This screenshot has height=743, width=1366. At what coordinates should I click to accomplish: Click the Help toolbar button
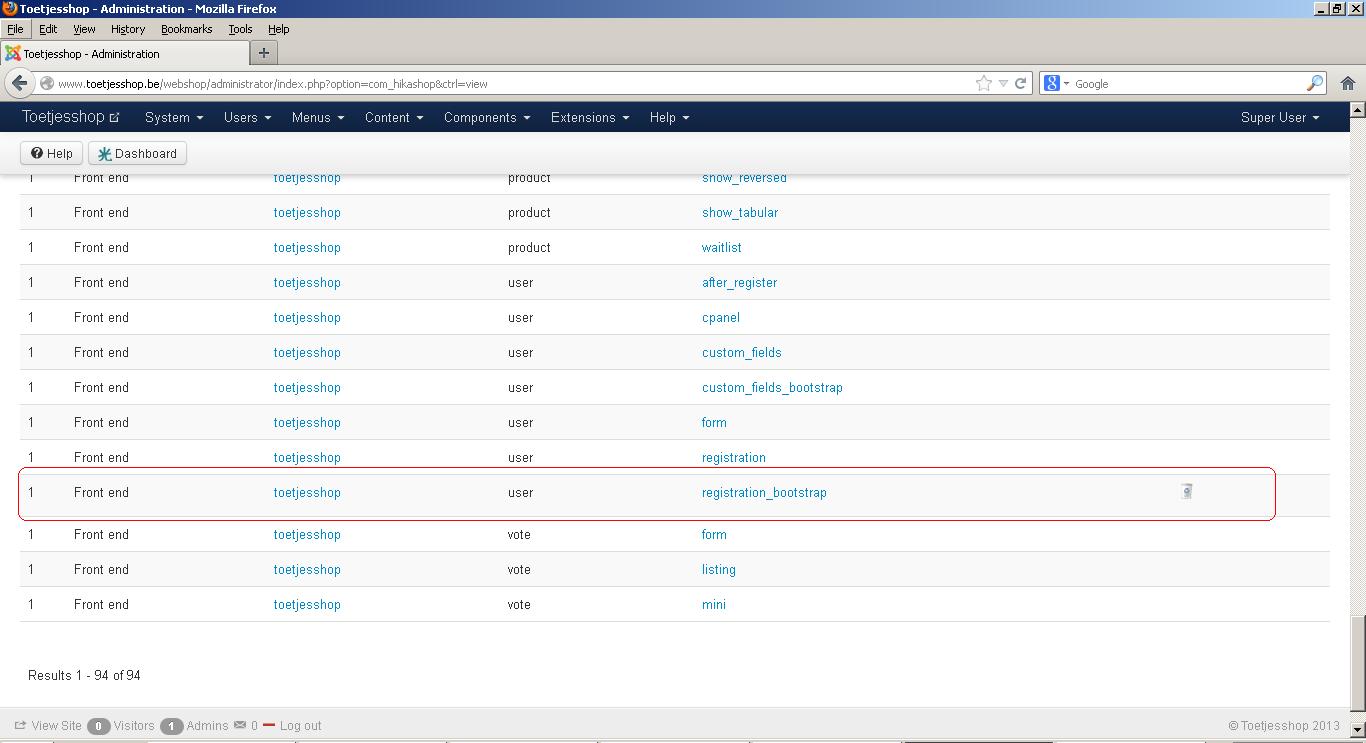[x=50, y=153]
